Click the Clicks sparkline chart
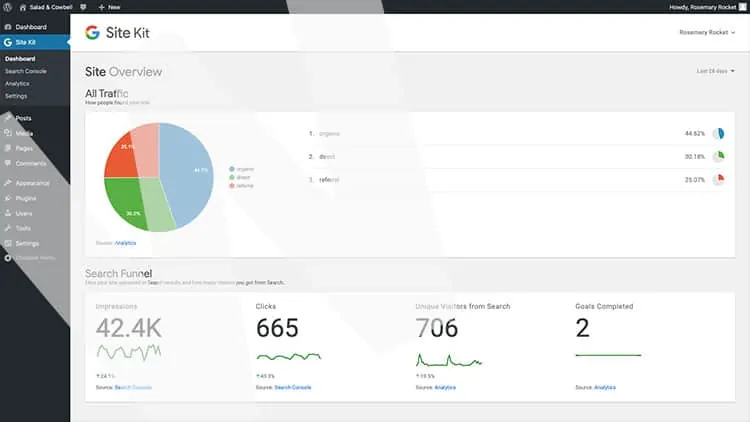 click(288, 356)
